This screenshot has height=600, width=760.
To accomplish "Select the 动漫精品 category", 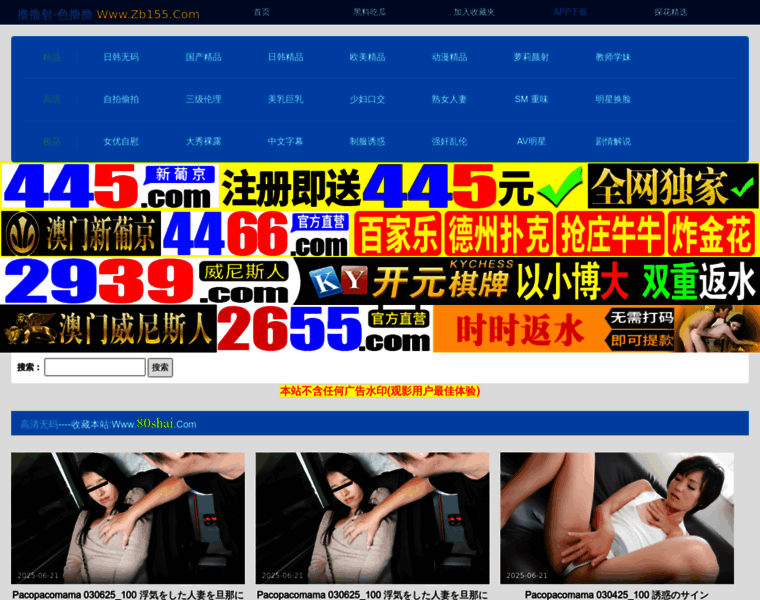I will [449, 57].
